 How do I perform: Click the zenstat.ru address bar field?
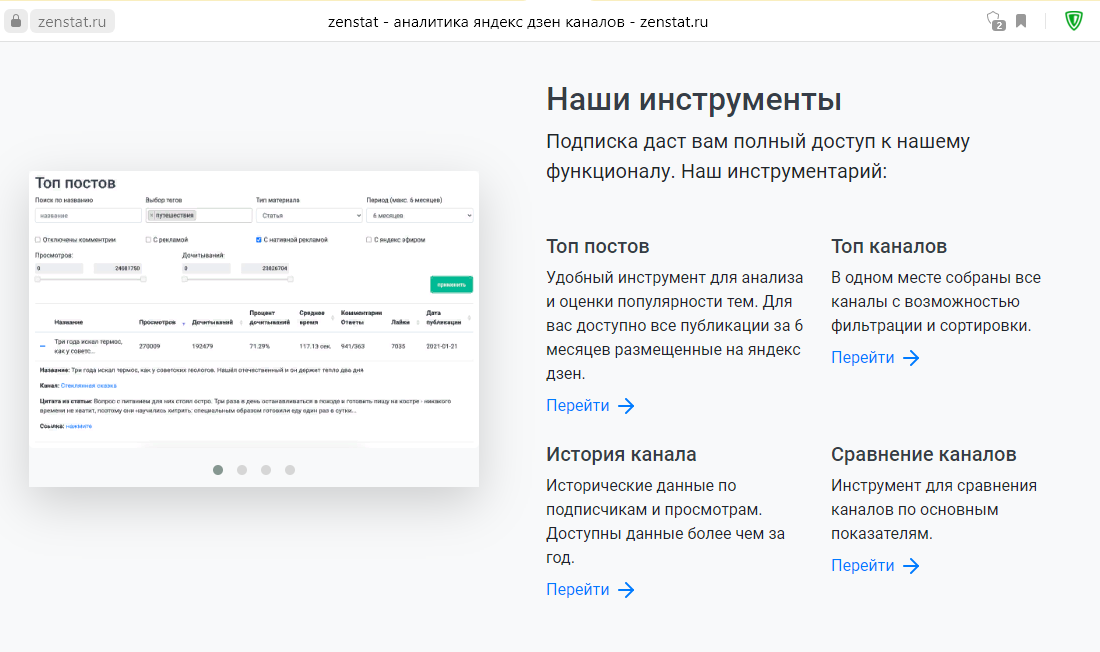pos(72,21)
